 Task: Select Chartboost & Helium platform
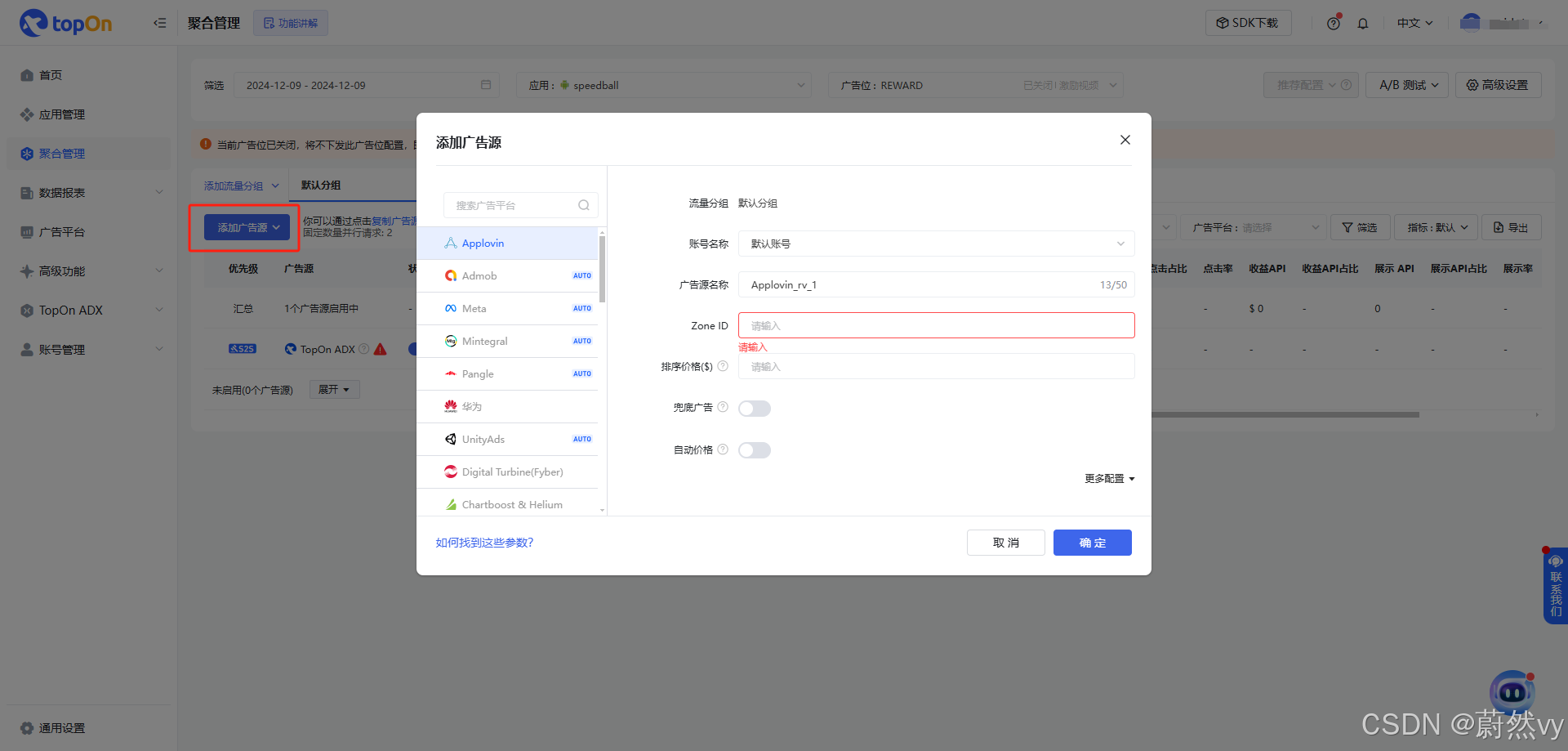[507, 503]
